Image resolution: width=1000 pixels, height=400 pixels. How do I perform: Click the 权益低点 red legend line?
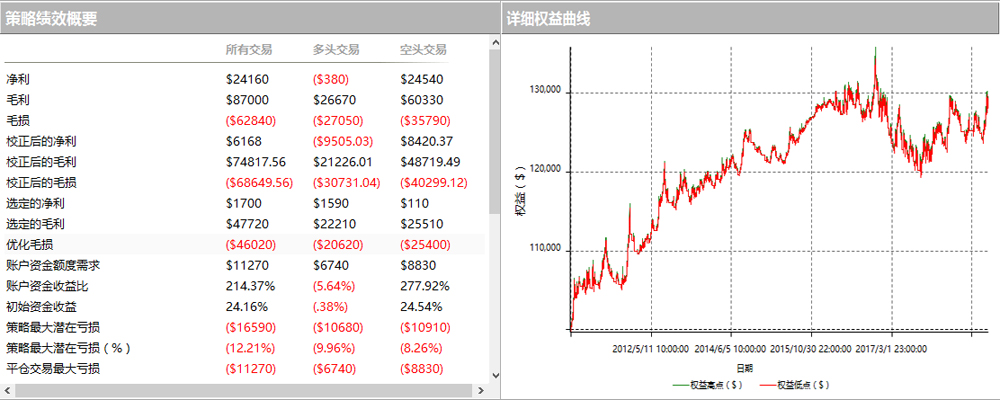[768, 383]
